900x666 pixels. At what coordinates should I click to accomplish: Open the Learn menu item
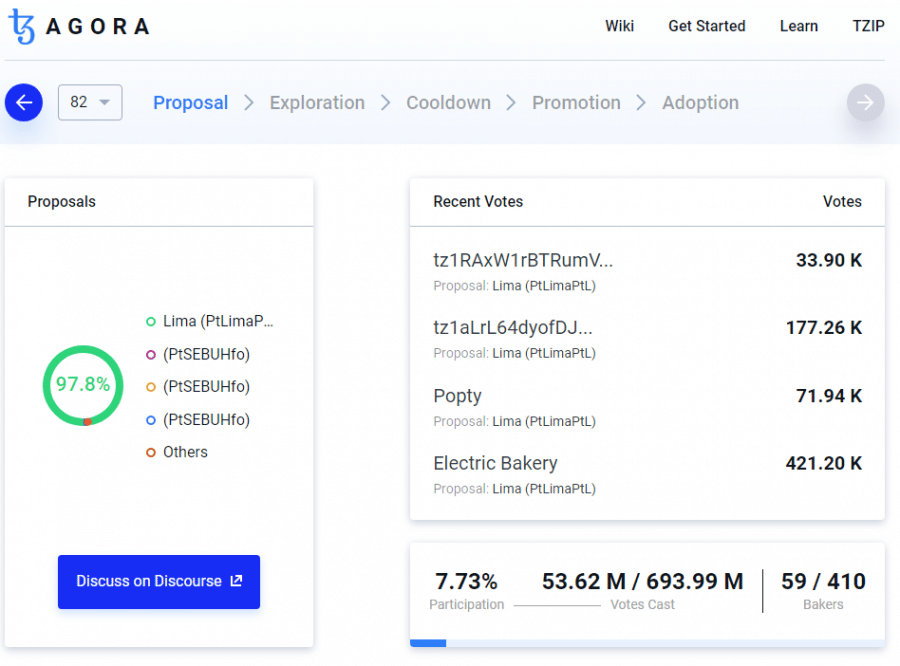pos(798,26)
